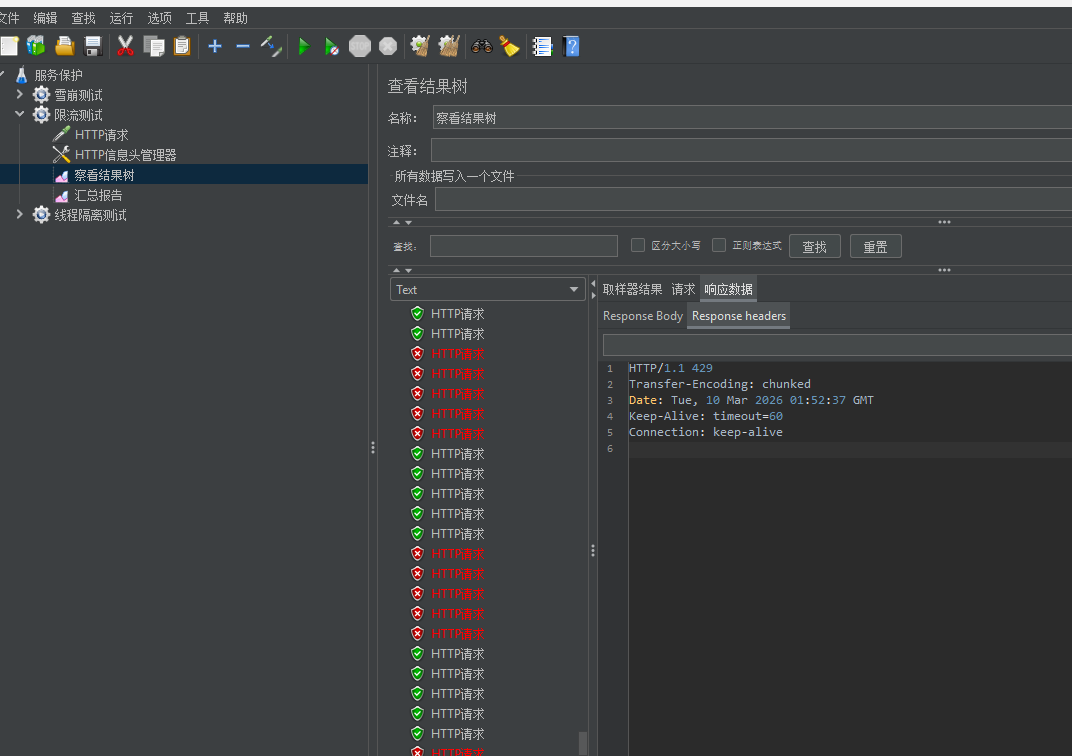The image size is (1072, 756).
Task: Click the 重置 button
Action: pos(875,246)
